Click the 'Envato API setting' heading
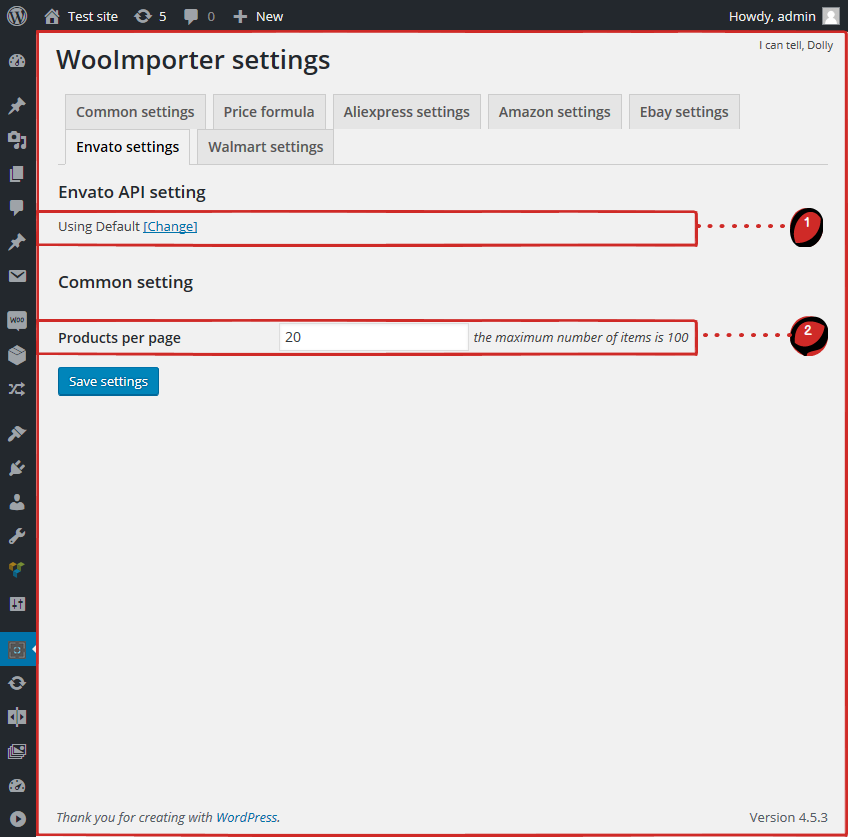Viewport: 848px width, 837px height. point(132,192)
